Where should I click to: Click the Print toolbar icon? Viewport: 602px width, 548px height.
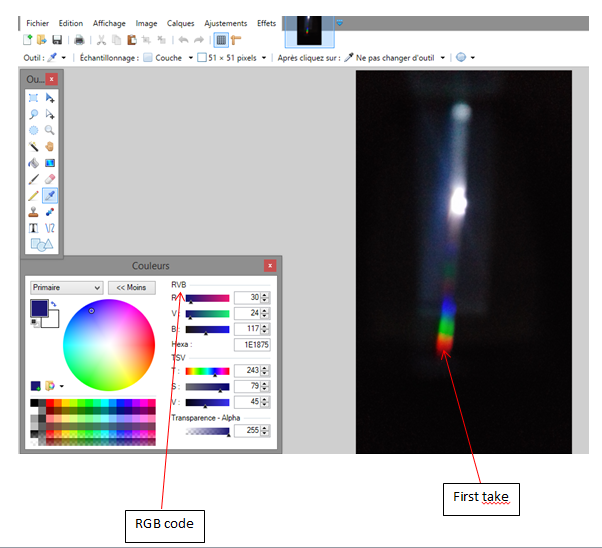(x=79, y=40)
